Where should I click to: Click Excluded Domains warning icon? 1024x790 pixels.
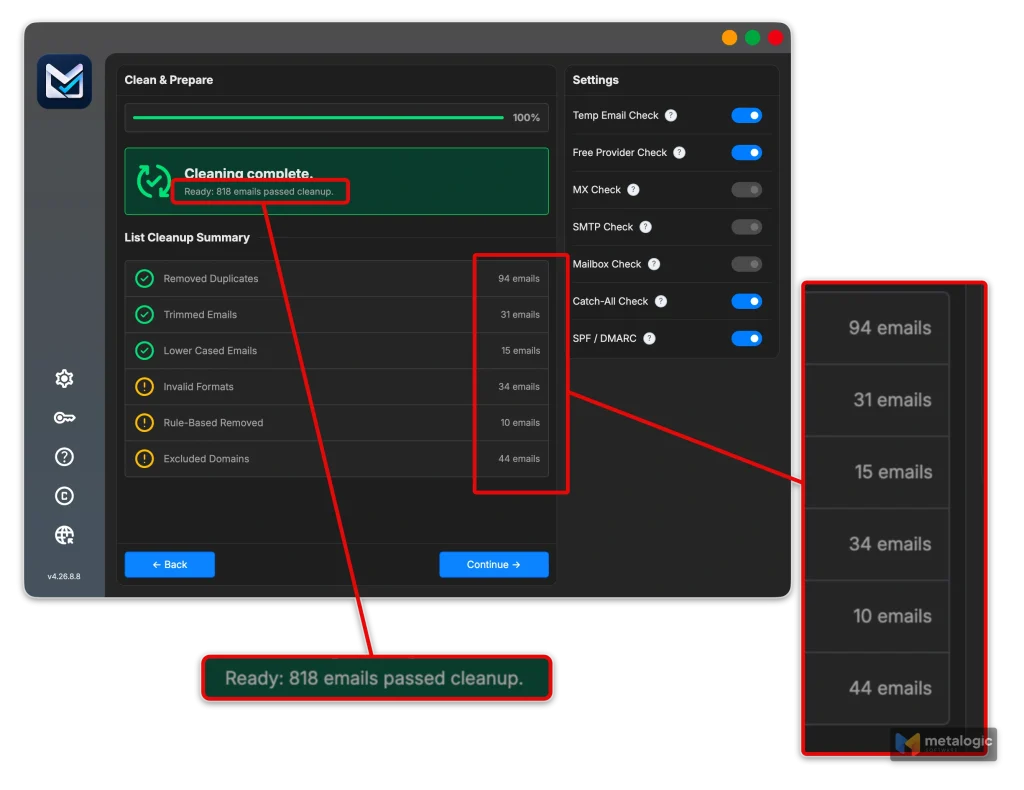click(x=144, y=458)
